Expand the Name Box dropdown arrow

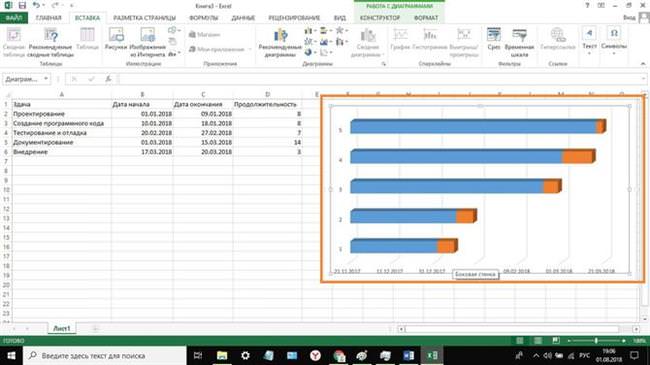(x=46, y=79)
